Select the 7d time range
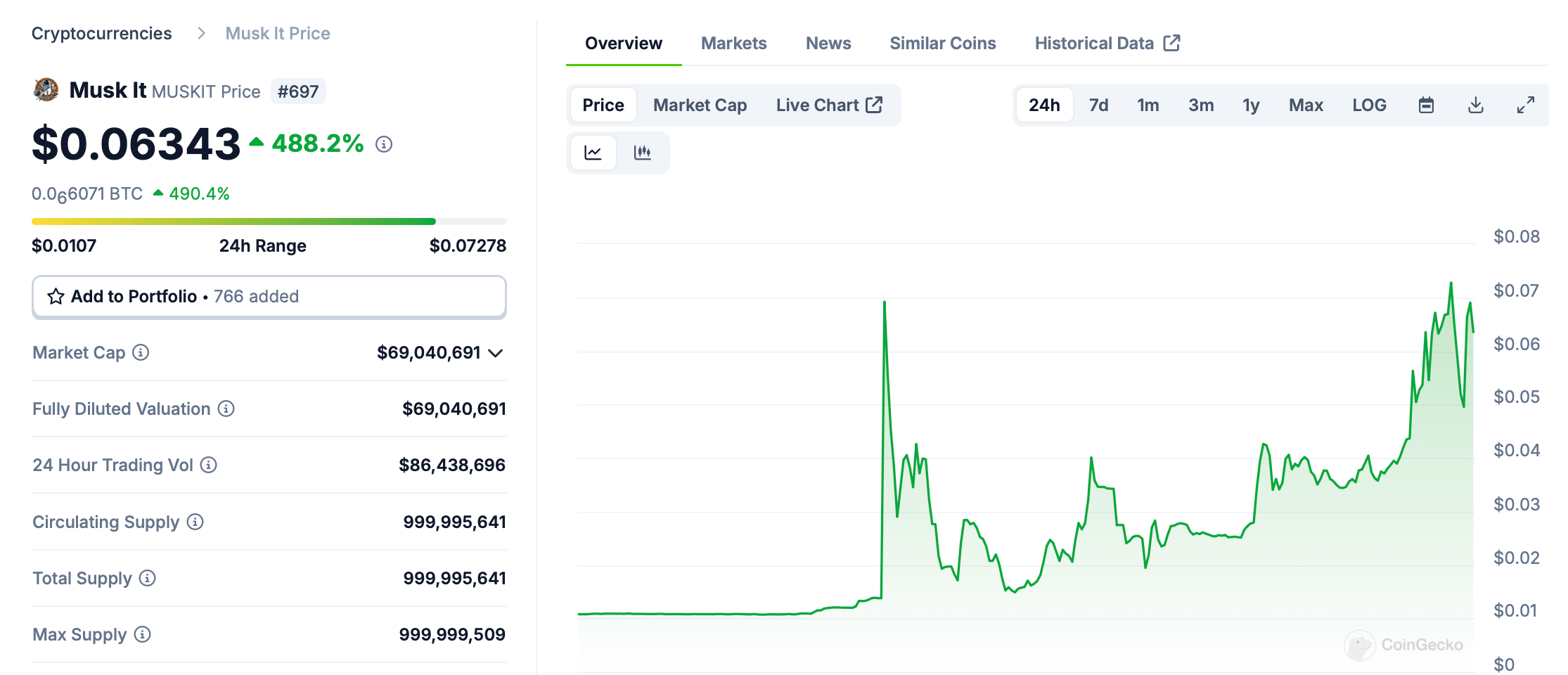 click(x=1098, y=105)
